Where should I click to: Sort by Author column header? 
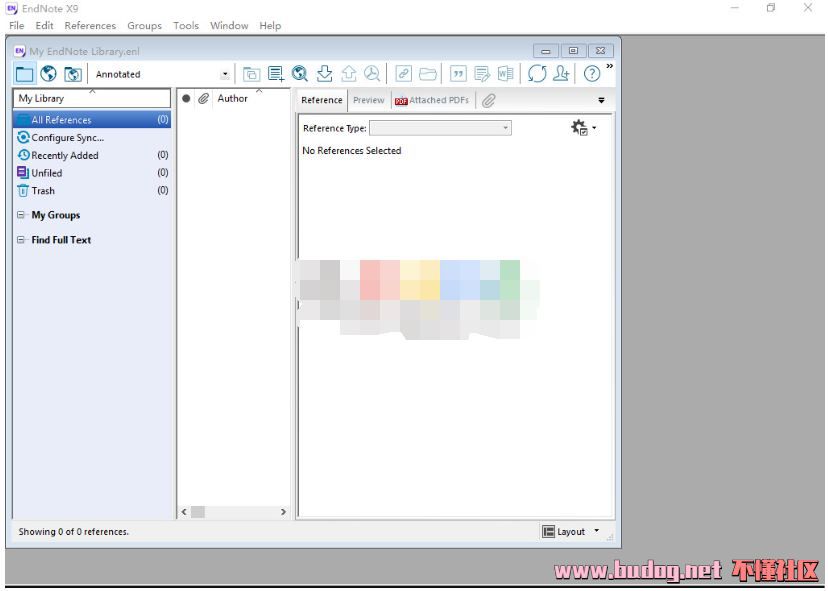[232, 98]
